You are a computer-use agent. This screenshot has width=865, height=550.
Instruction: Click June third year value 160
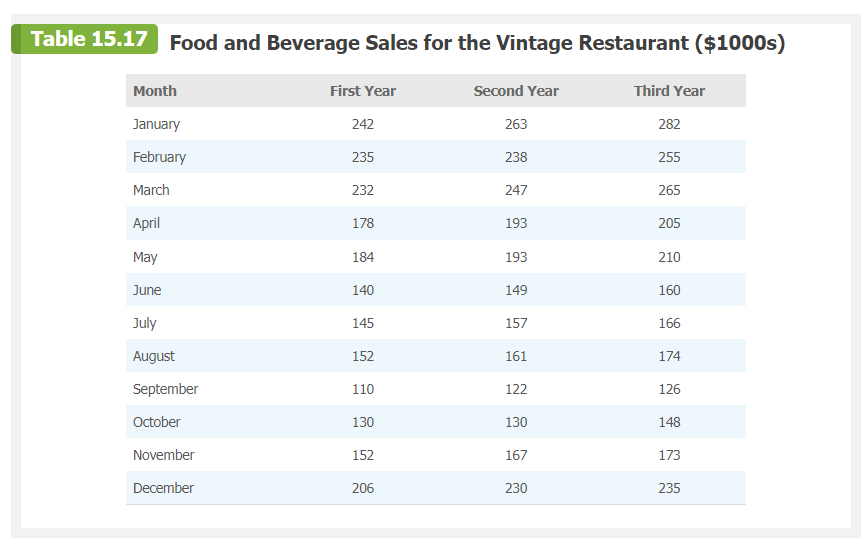click(x=669, y=290)
